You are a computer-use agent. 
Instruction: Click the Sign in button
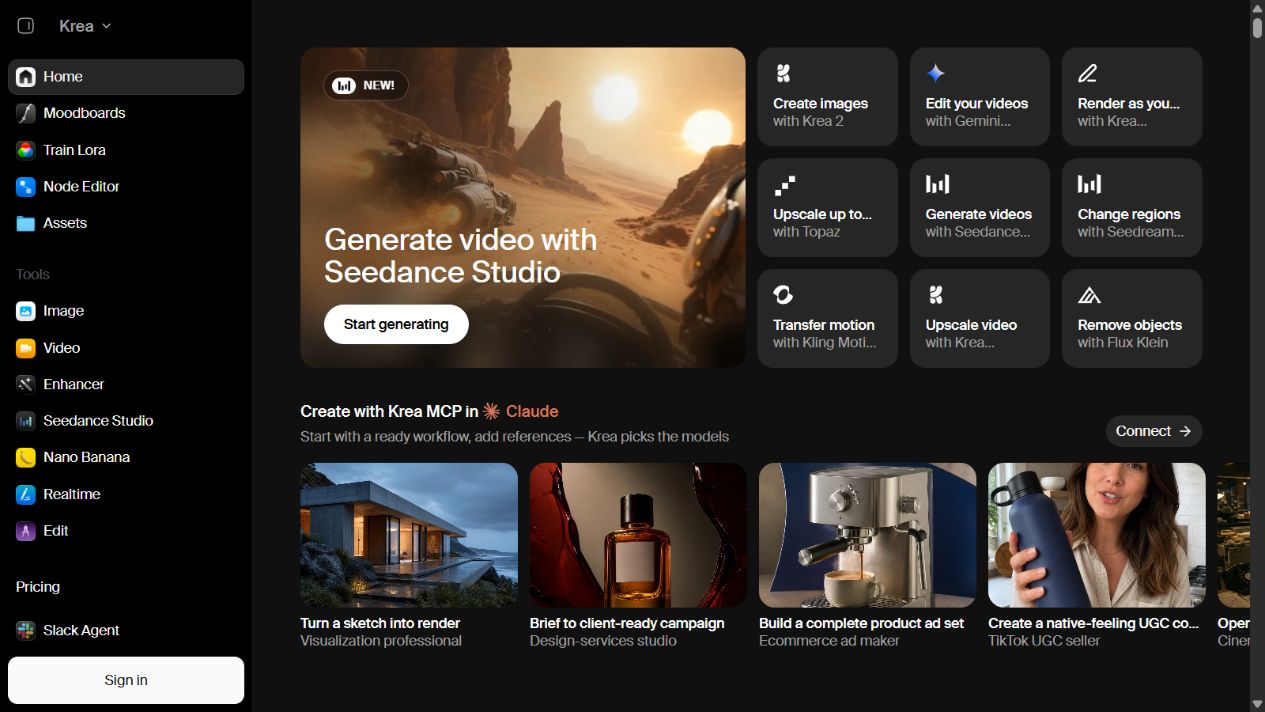tap(126, 680)
